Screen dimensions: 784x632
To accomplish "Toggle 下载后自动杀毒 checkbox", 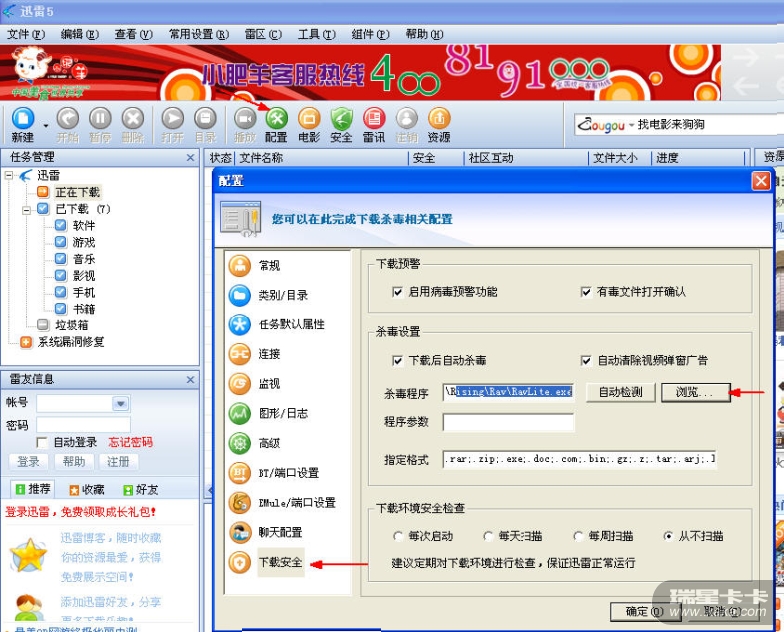I will pyautogui.click(x=398, y=360).
